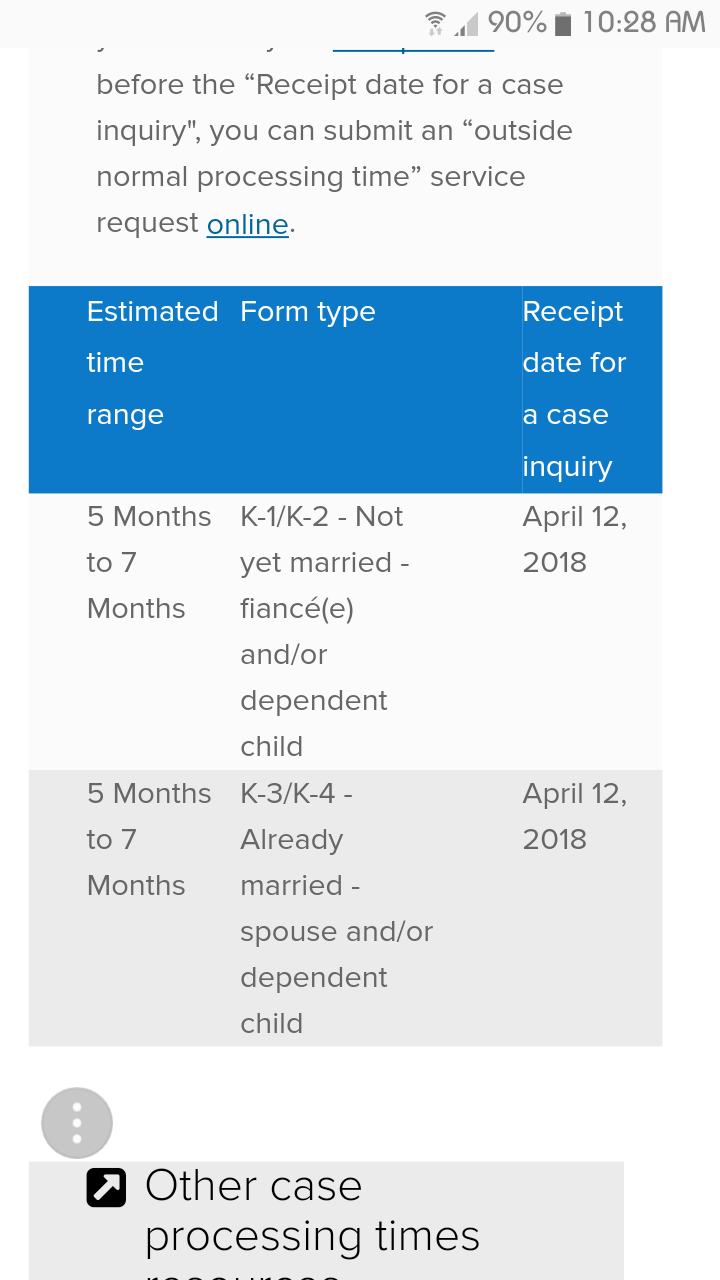Tap the K-1/K-2 fiancé(e) form type cell

point(324,631)
